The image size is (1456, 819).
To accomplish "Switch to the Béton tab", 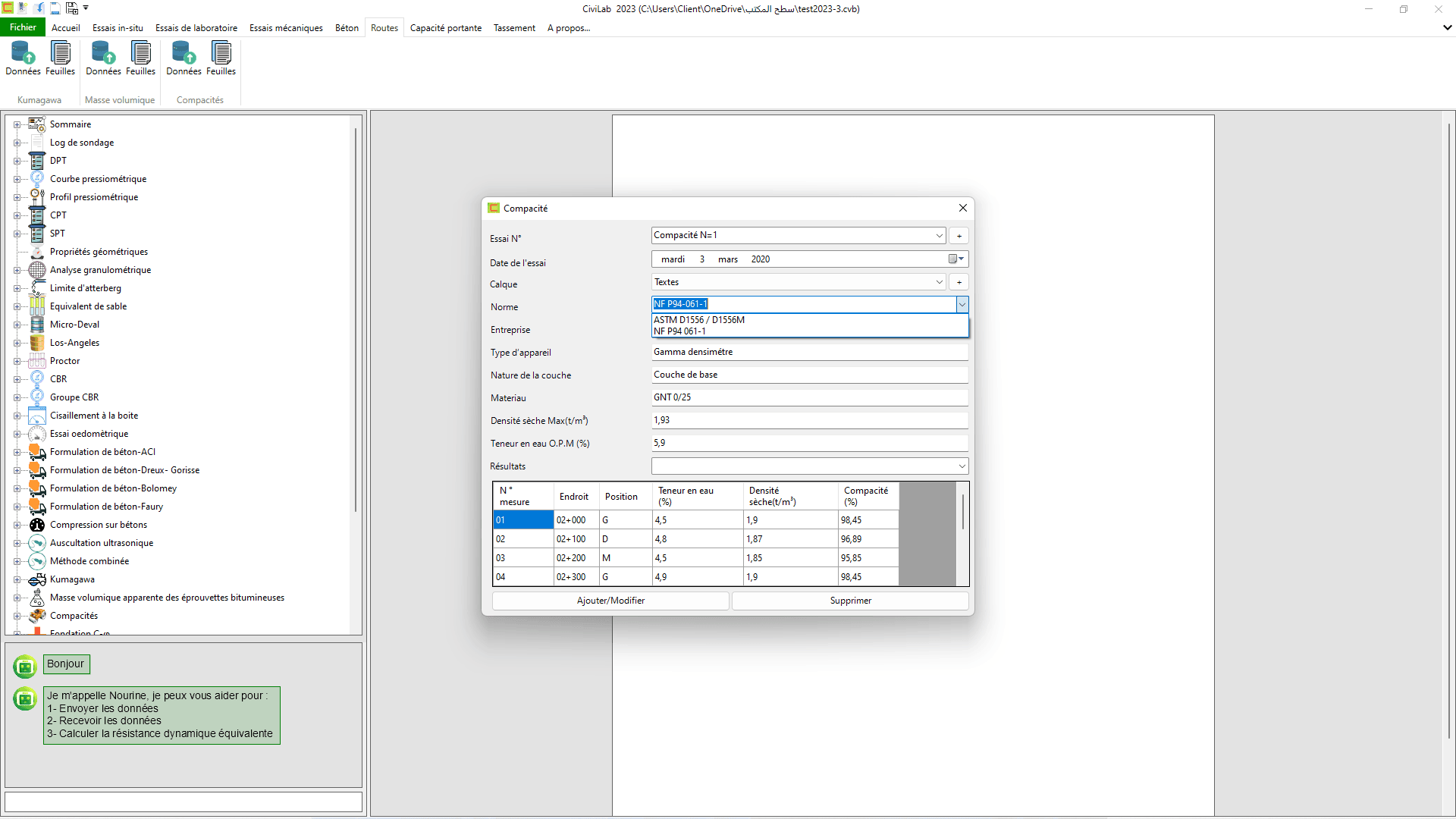I will (347, 28).
